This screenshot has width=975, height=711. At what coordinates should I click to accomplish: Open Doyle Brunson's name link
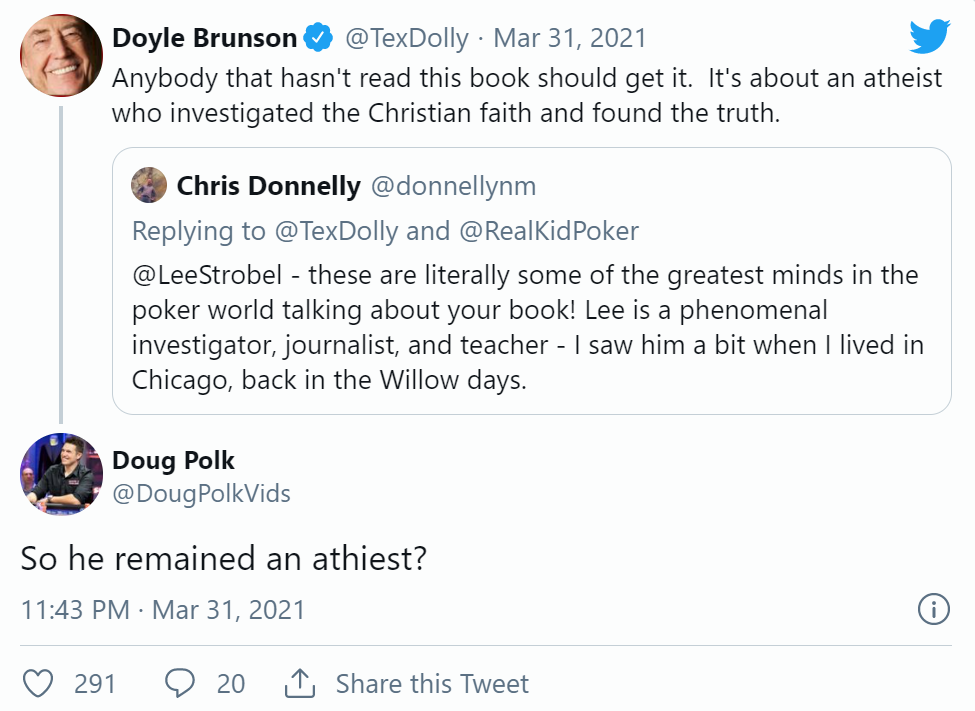pos(204,39)
